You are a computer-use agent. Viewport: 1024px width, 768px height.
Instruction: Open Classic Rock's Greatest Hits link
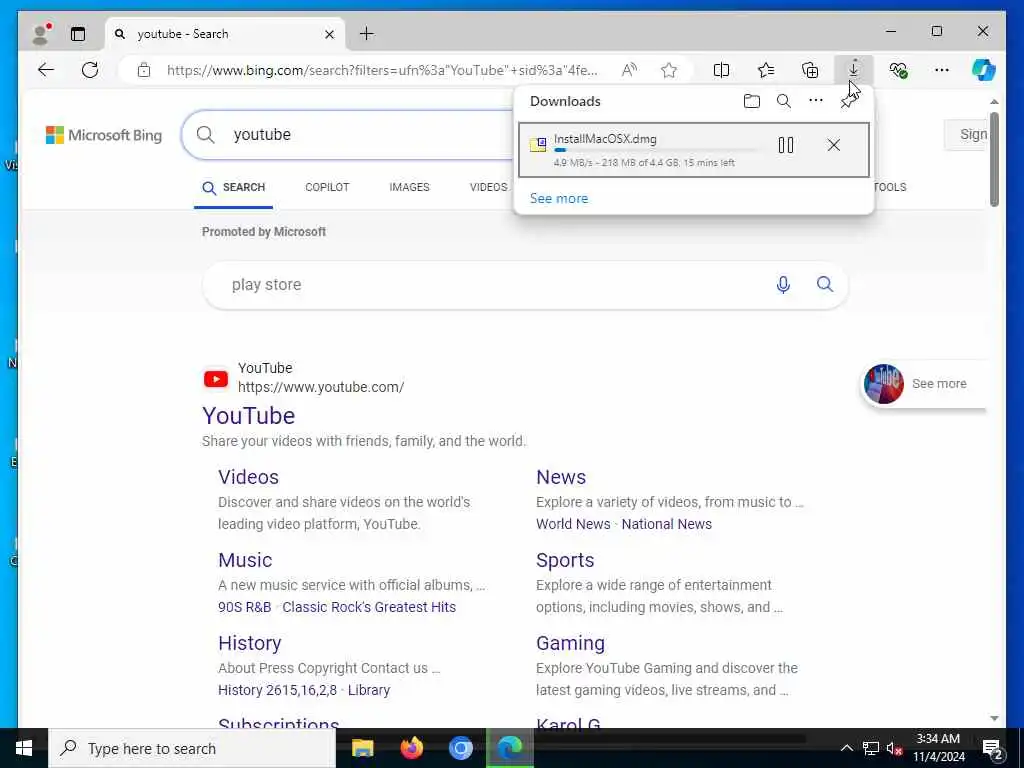coord(369,607)
